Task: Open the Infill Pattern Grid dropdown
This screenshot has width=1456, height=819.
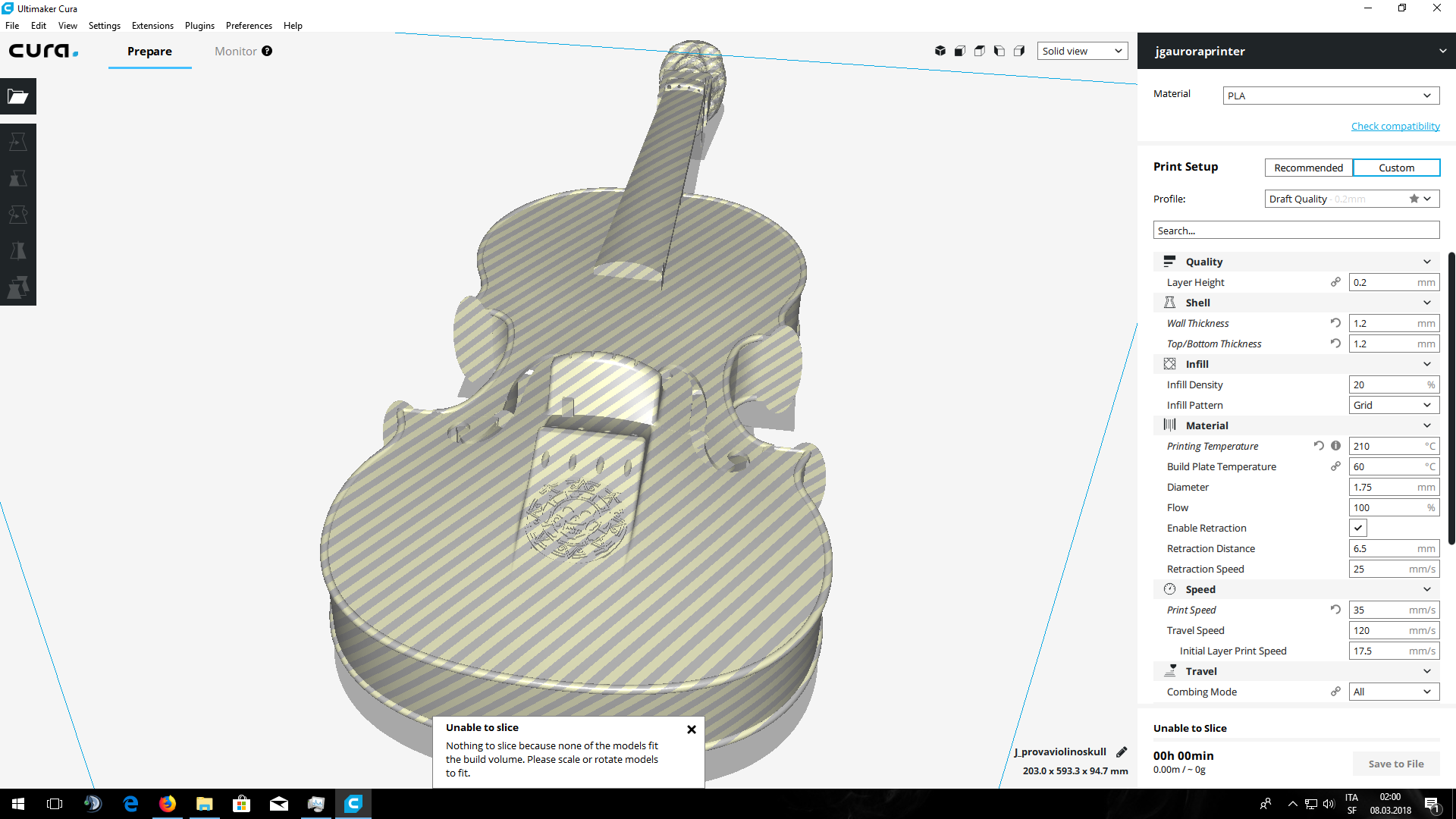Action: 1394,405
